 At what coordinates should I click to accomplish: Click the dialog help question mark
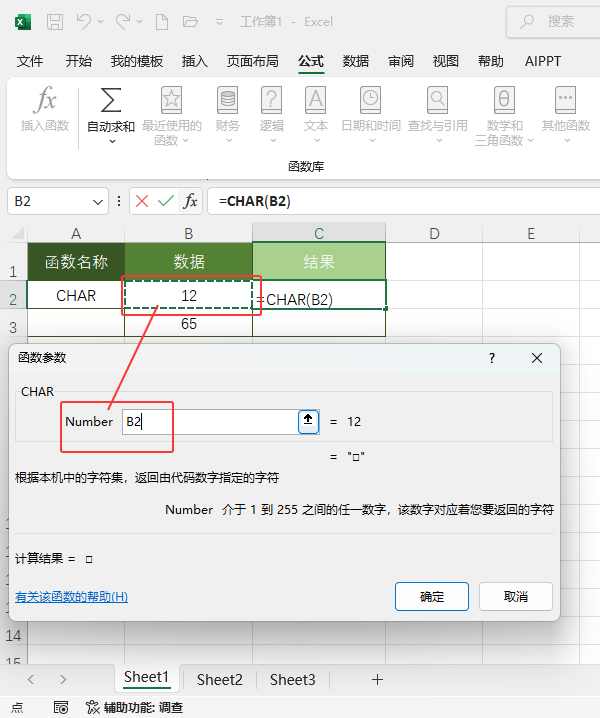492,358
